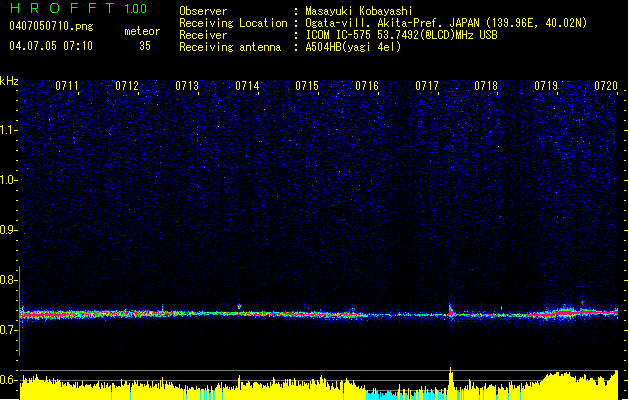The width and height of the screenshot is (629, 400).
Task: Click the kHz axis unit label
Action: 9,81
